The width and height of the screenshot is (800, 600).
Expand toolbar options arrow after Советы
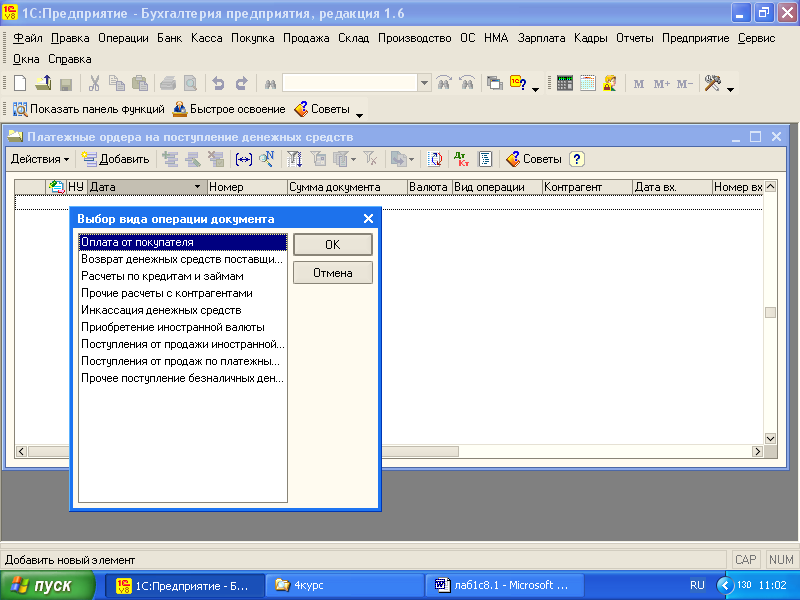click(359, 115)
